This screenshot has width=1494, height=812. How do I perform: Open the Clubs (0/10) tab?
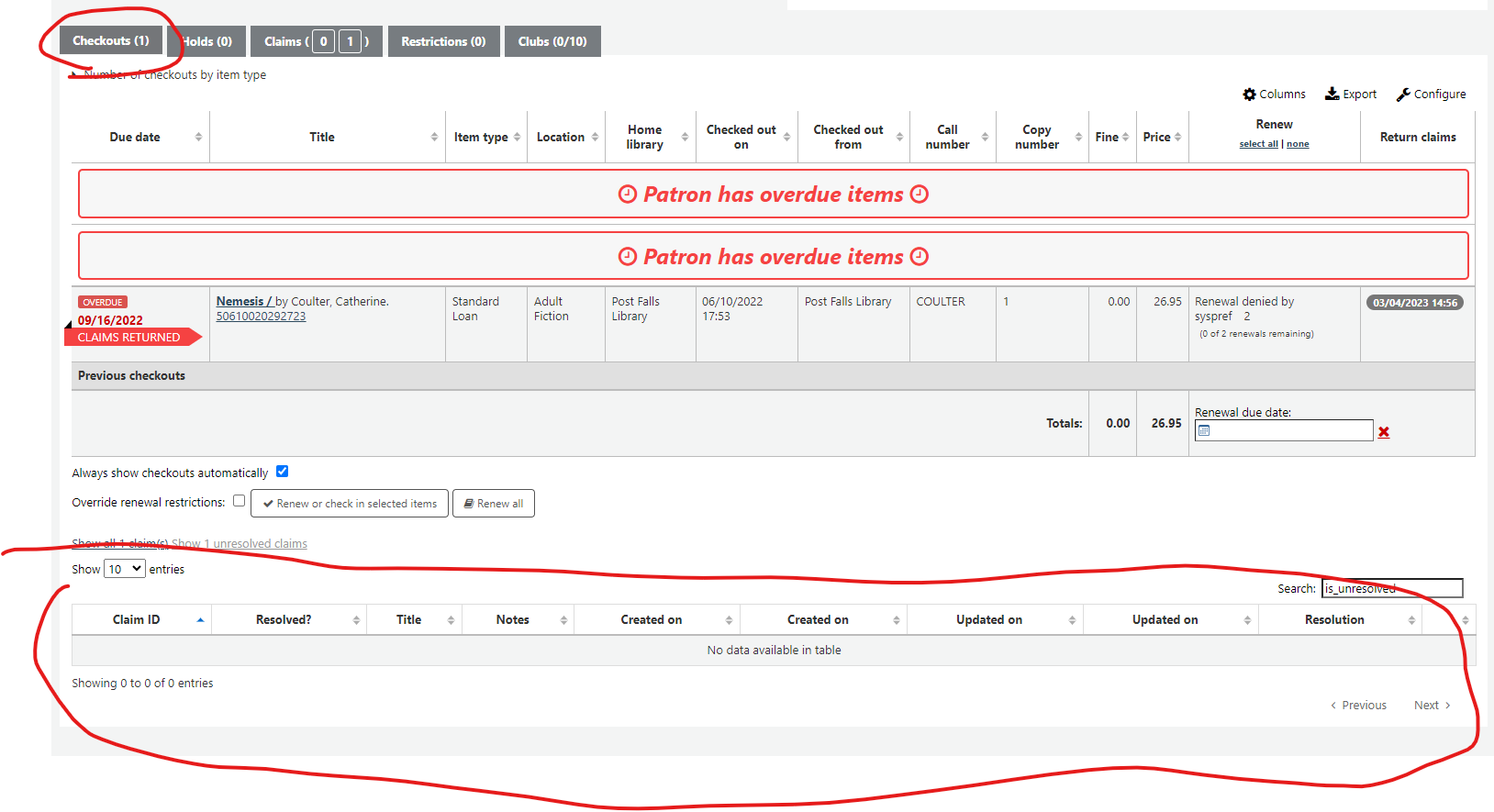click(552, 41)
